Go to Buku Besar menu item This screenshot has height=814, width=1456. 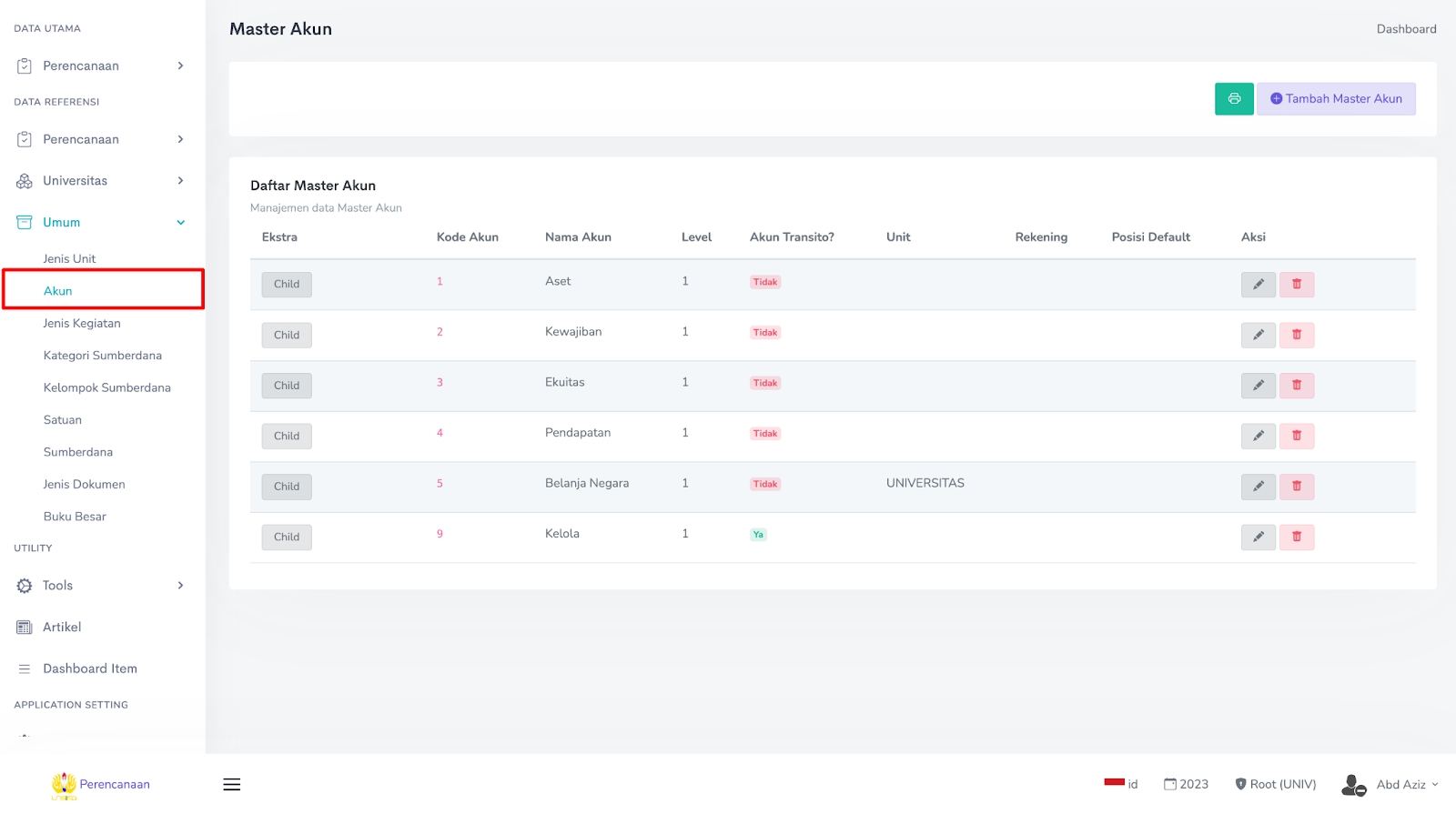click(x=75, y=517)
